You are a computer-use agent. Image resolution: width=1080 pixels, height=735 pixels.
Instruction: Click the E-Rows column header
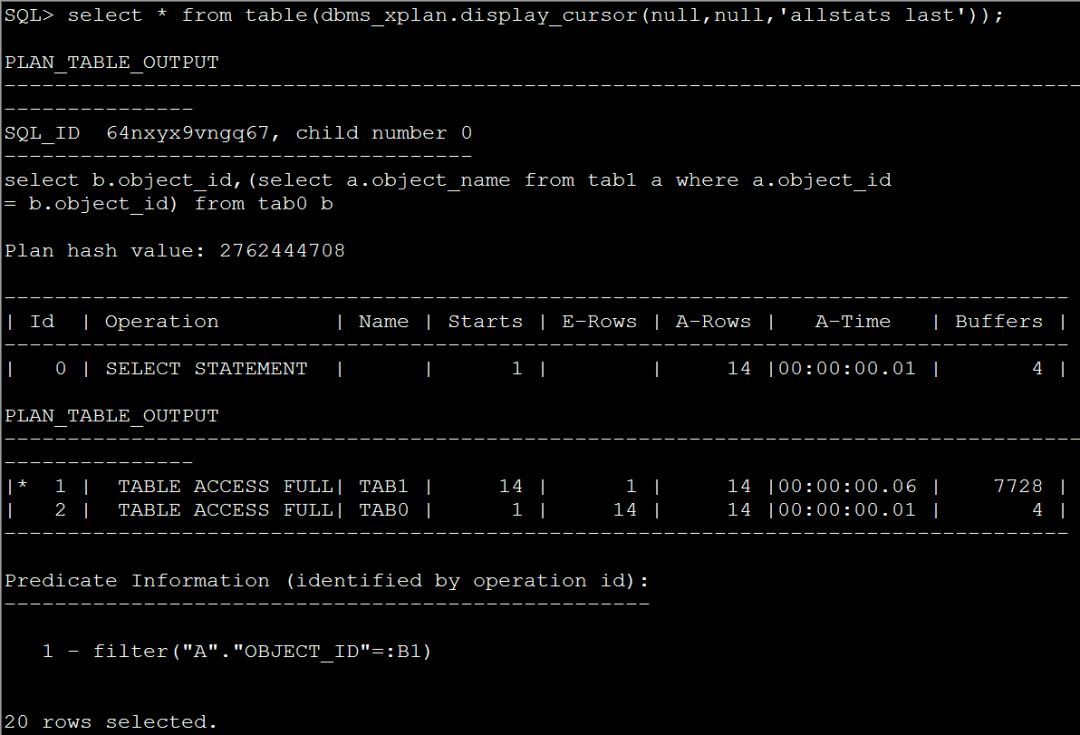coord(598,321)
